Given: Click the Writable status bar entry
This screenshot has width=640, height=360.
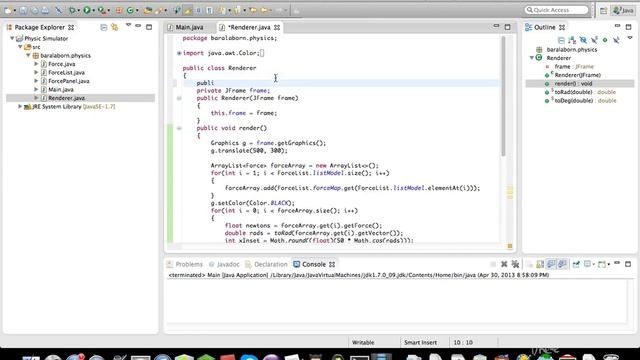Looking at the screenshot, I should [x=363, y=343].
